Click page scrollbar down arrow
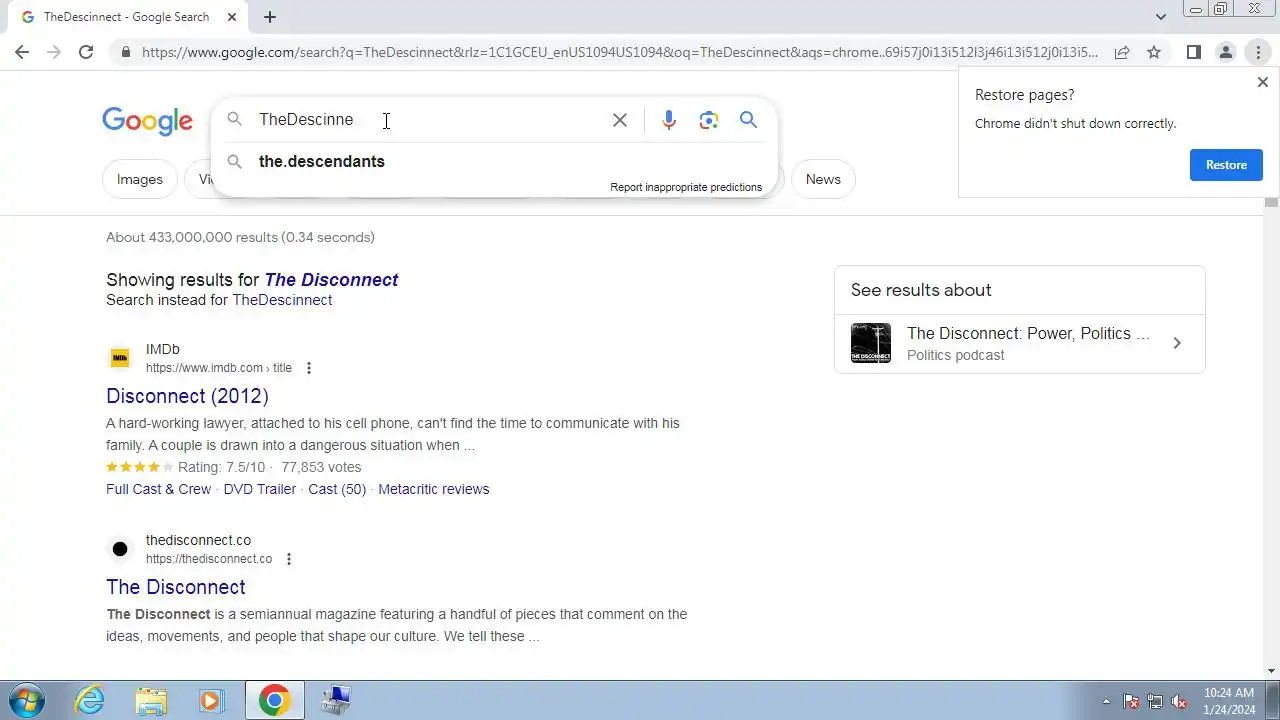Viewport: 1280px width, 720px height. coord(1271,671)
